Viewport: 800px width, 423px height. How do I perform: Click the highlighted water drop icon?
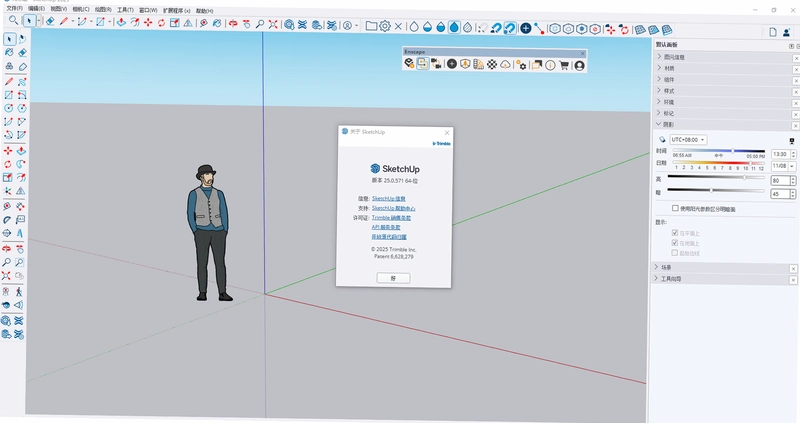click(x=454, y=27)
